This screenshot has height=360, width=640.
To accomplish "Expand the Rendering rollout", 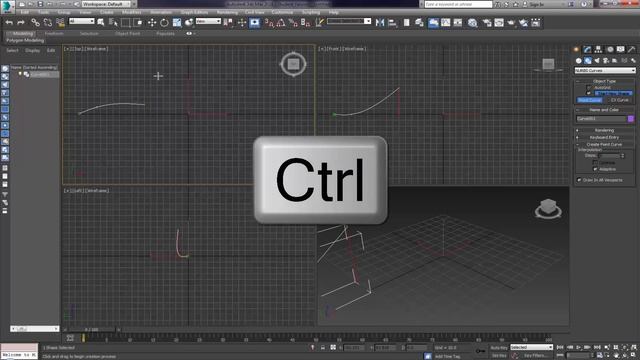I will point(604,130).
